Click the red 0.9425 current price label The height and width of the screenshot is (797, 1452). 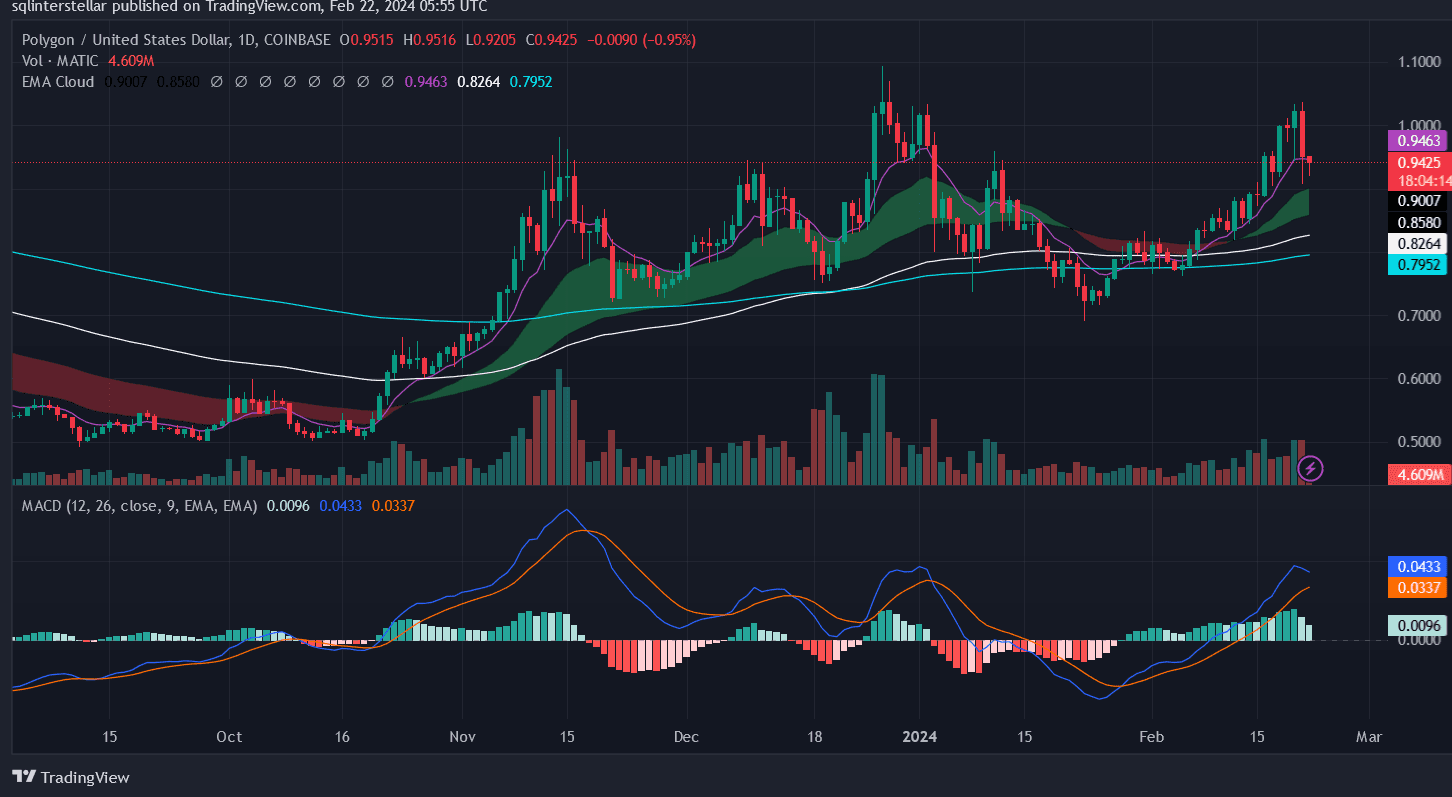click(x=1419, y=162)
